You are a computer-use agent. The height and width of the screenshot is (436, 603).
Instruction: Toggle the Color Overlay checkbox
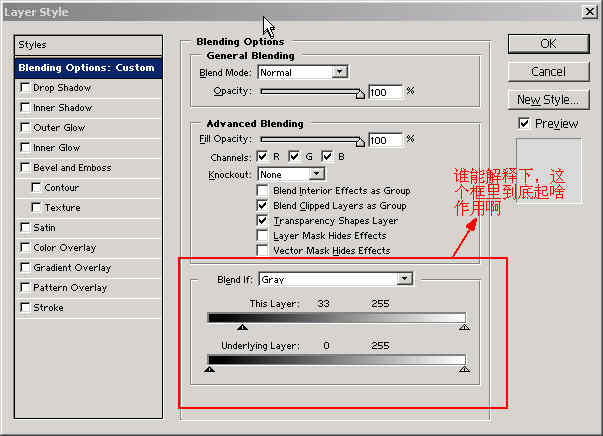[x=25, y=248]
